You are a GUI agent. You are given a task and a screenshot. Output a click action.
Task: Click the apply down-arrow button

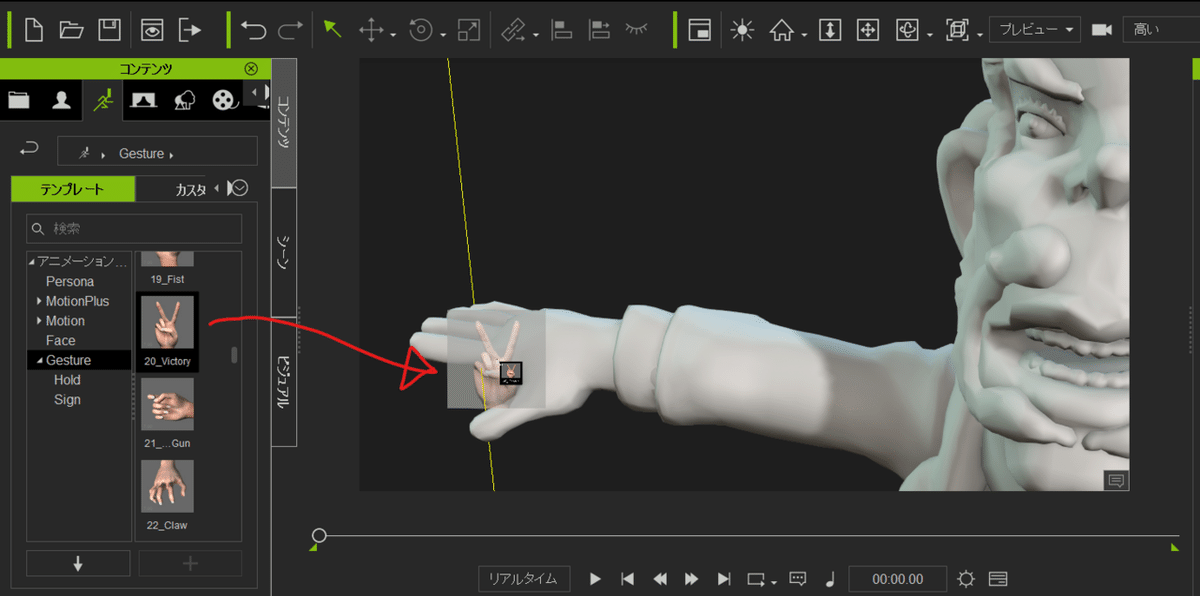78,563
